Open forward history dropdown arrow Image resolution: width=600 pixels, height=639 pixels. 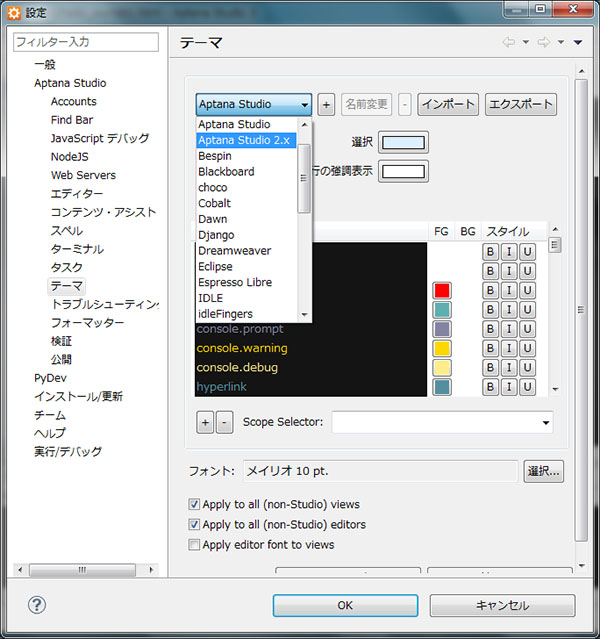pyautogui.click(x=561, y=42)
